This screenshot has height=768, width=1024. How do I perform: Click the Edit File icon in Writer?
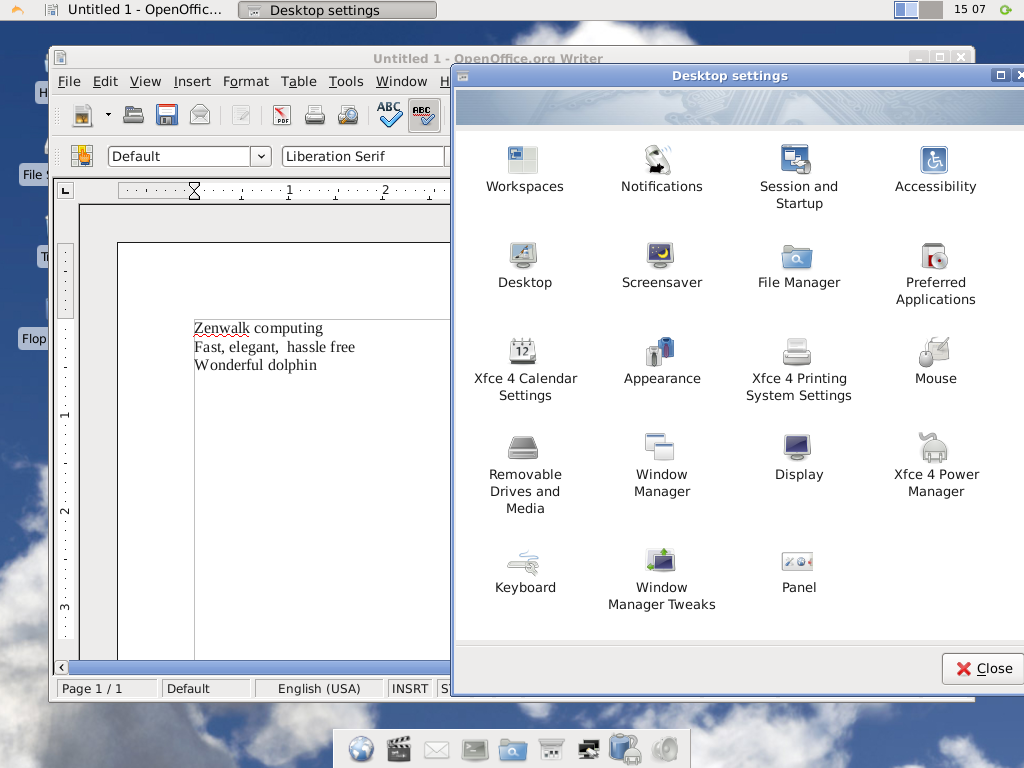click(x=241, y=116)
